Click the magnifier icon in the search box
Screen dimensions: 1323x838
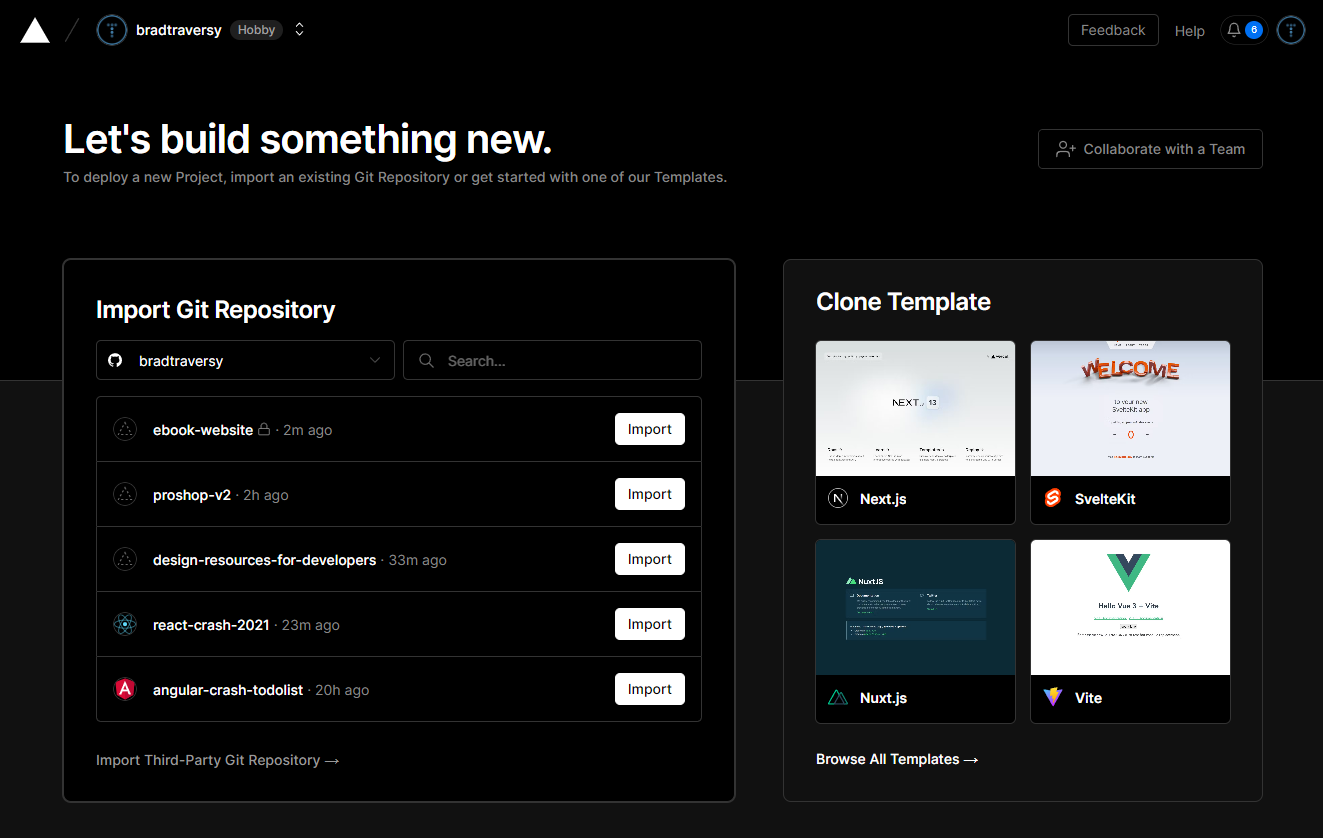pos(426,360)
